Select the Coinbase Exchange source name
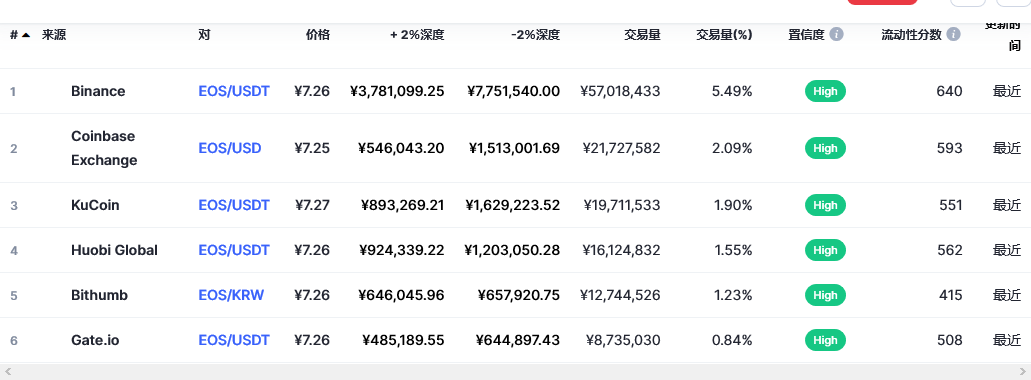The height and width of the screenshot is (380, 1031). coord(104,148)
